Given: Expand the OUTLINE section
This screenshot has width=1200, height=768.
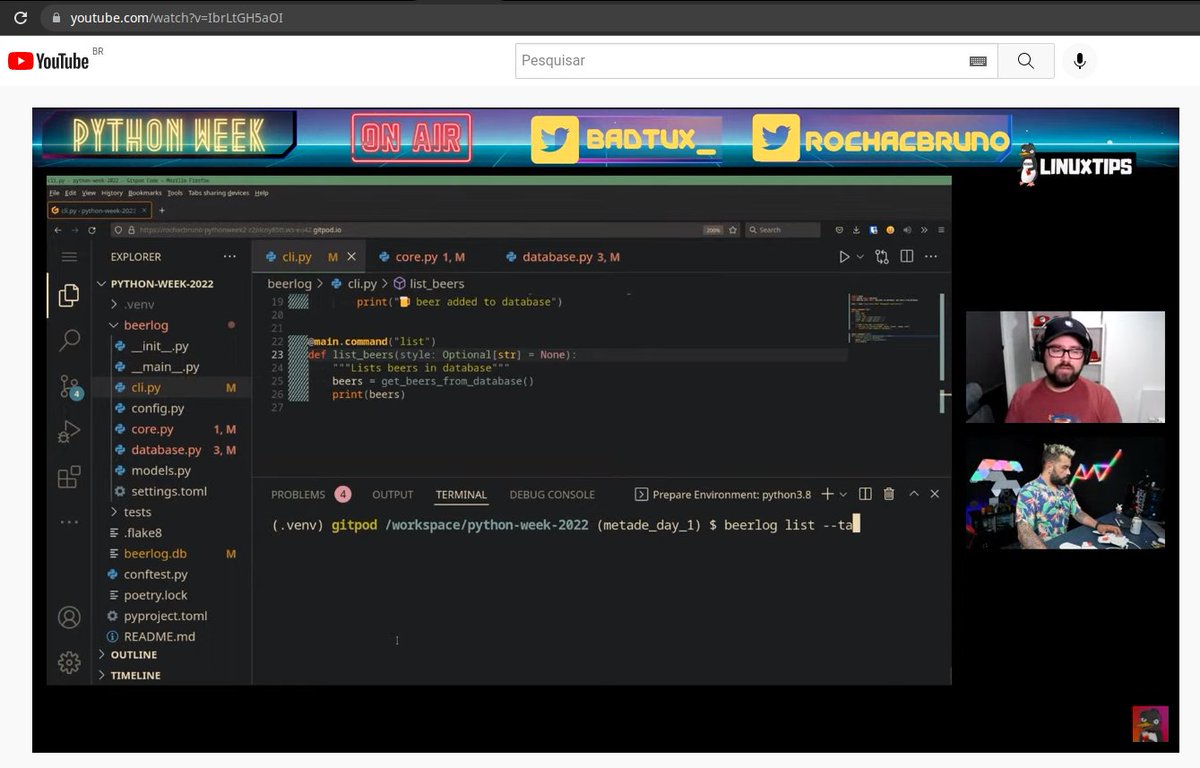Looking at the screenshot, I should (134, 654).
